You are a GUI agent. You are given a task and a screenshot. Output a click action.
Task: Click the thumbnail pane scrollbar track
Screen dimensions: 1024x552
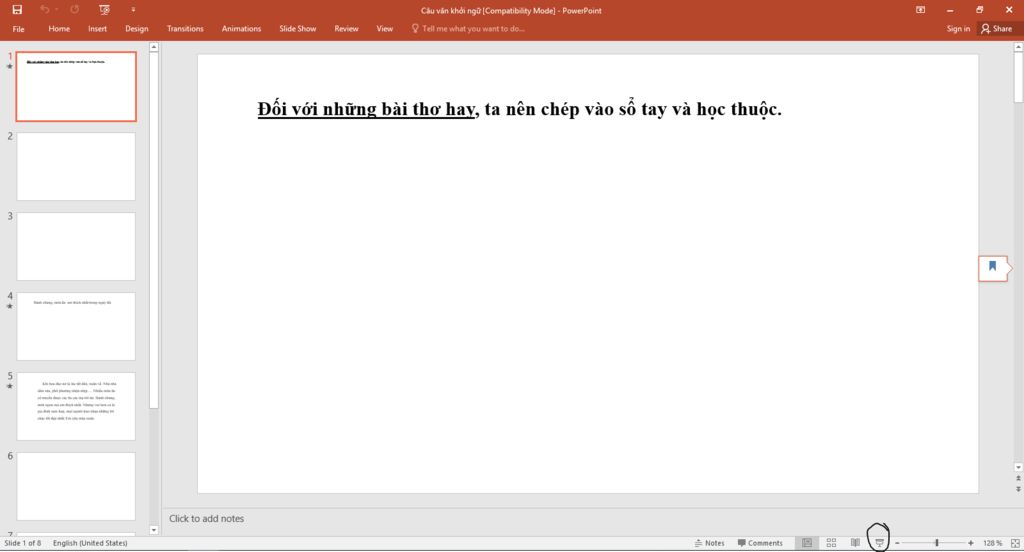point(154,467)
